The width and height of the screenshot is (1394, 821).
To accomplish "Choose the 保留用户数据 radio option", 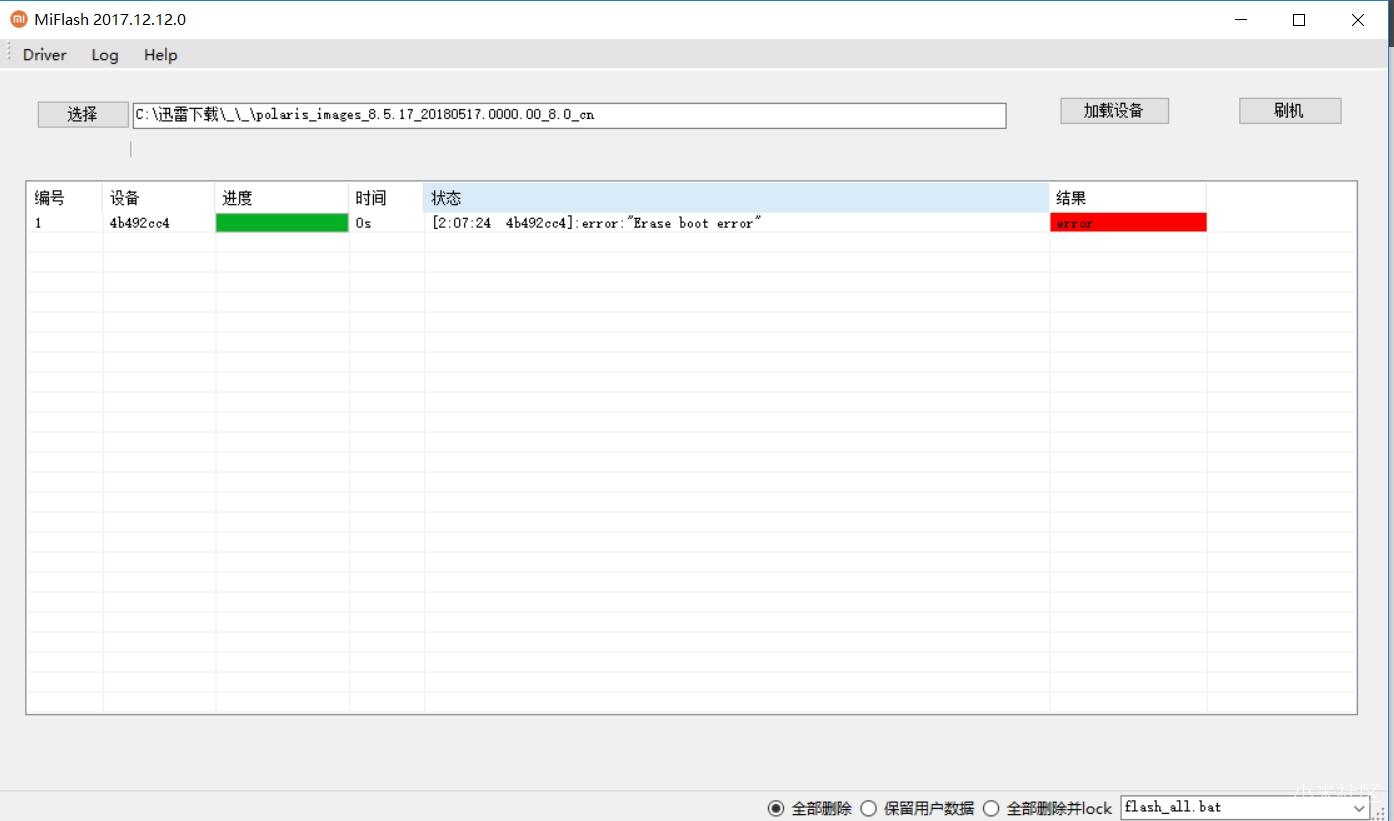I will coord(869,808).
